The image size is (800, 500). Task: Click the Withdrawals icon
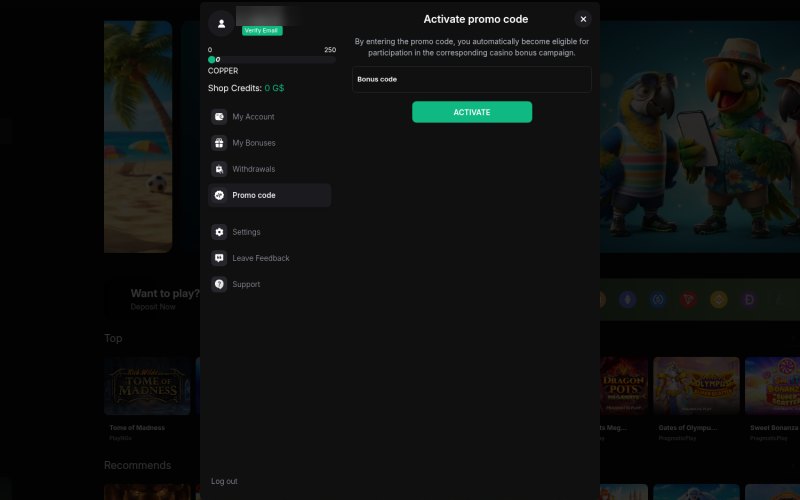coord(219,169)
